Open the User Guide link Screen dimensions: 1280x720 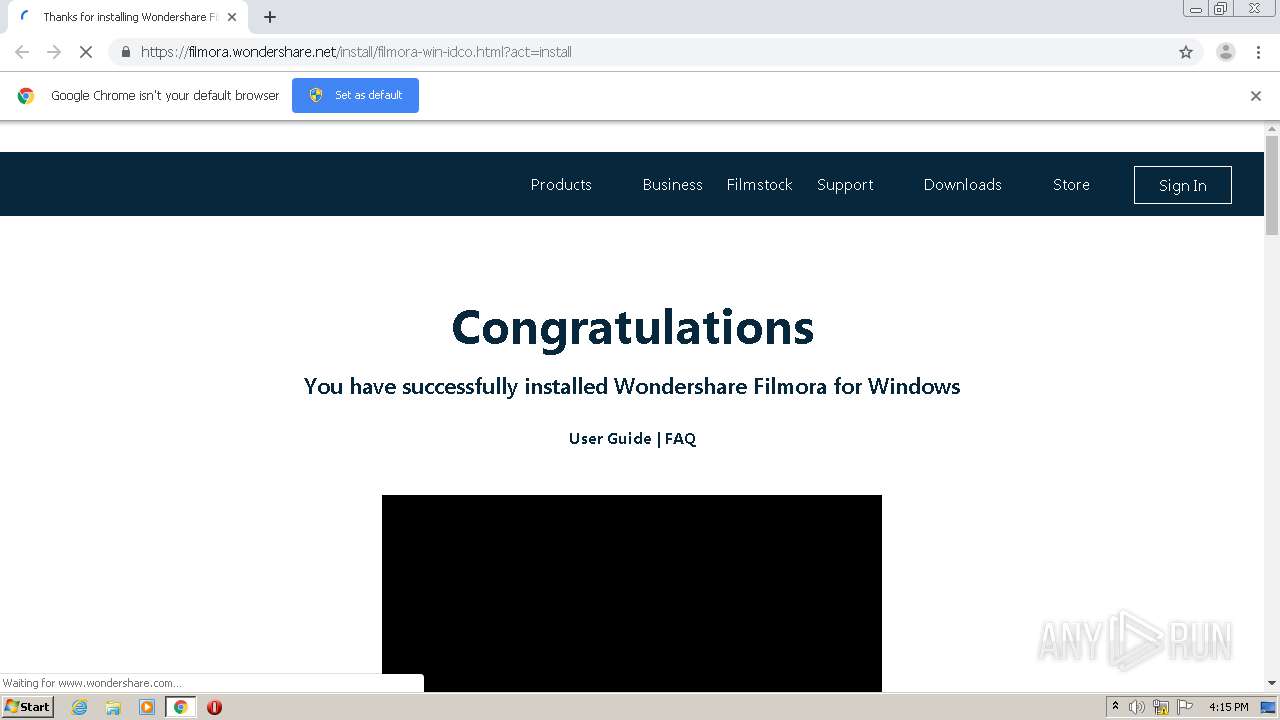point(610,438)
